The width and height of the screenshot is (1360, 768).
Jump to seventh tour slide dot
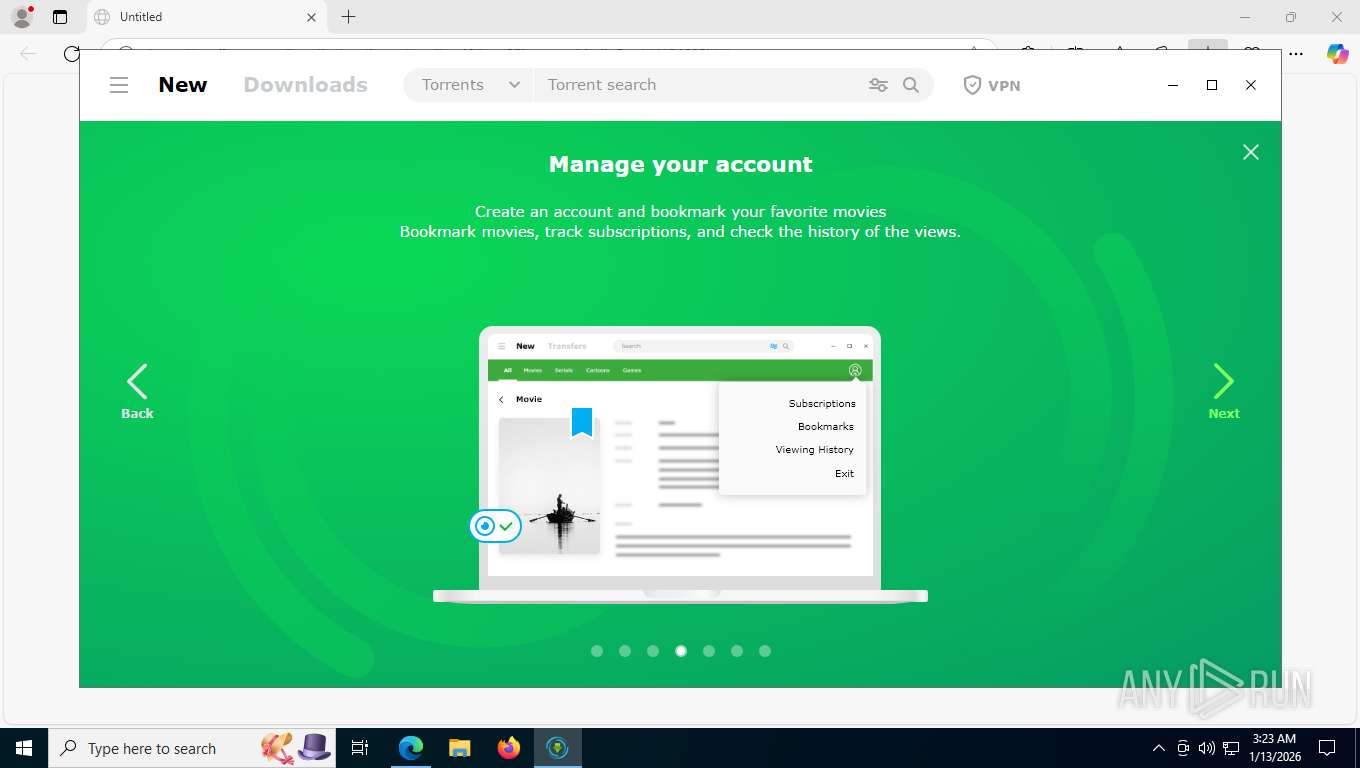click(x=765, y=651)
